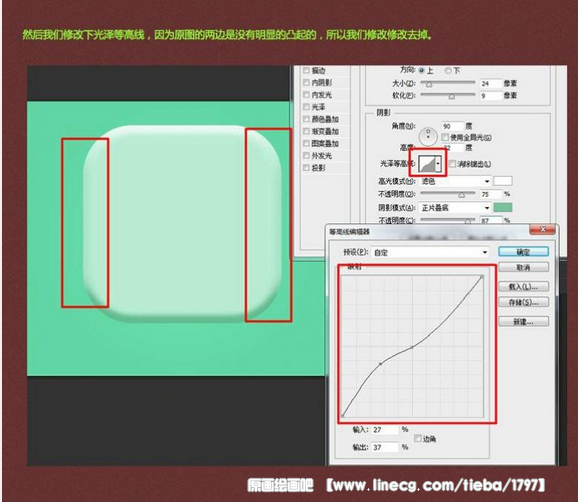The width and height of the screenshot is (578, 502).
Task: Enable the 颜色叠加 style checkbox
Action: [x=306, y=119]
